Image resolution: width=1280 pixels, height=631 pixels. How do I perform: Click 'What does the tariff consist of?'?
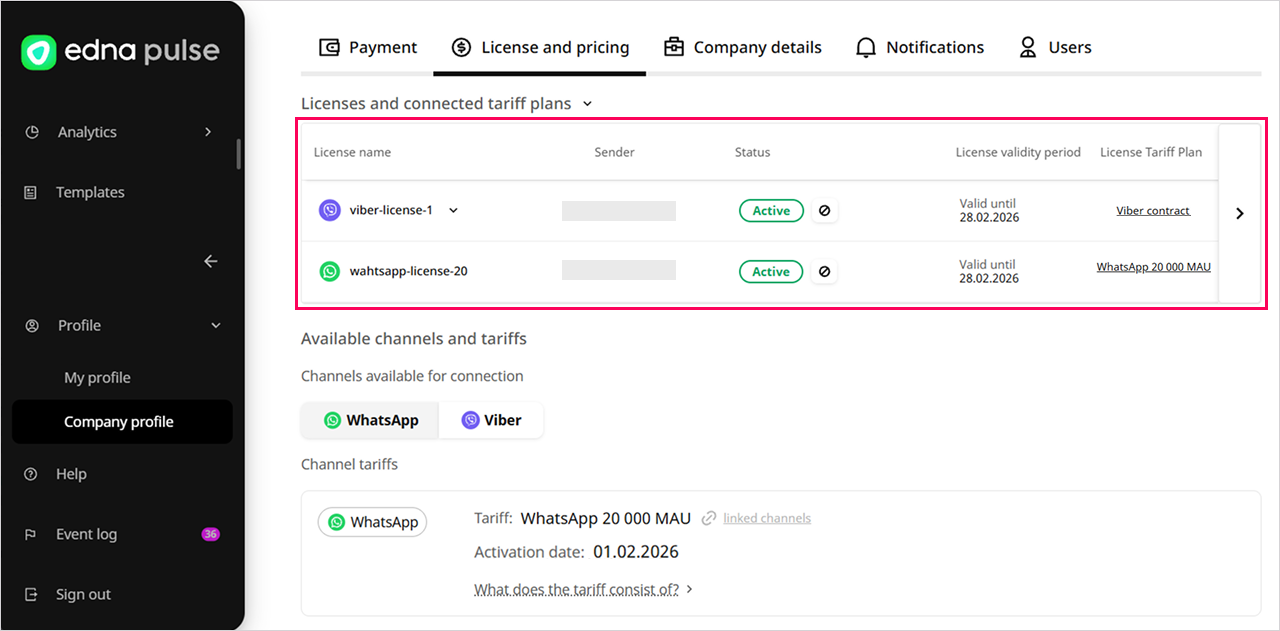576,590
